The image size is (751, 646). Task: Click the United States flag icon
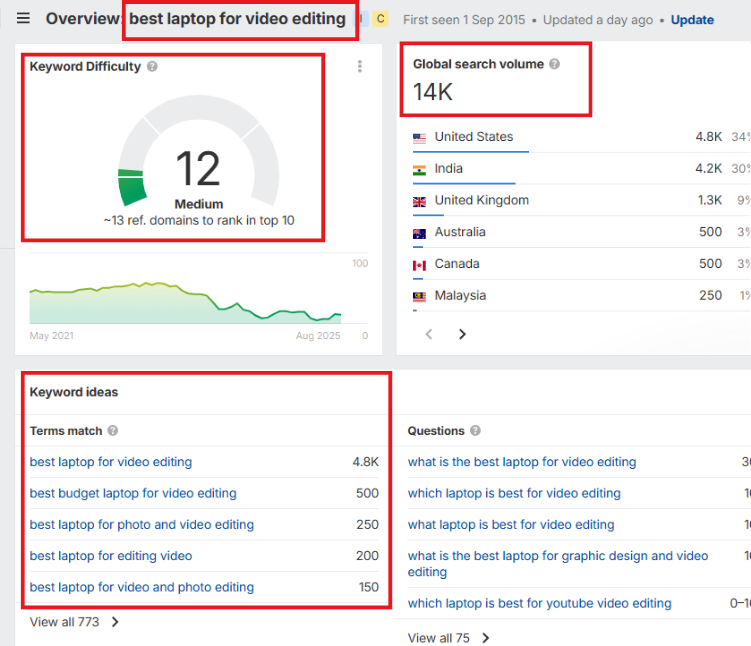coord(419,138)
